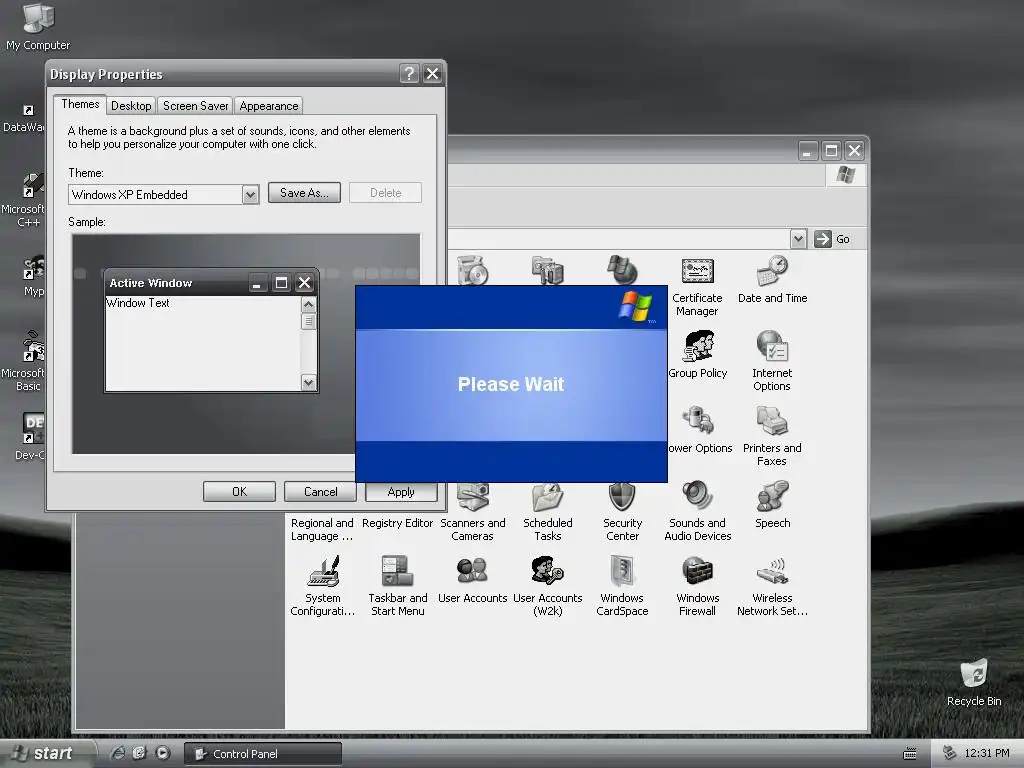
Task: Open the Windows Firewall icon
Action: click(697, 571)
